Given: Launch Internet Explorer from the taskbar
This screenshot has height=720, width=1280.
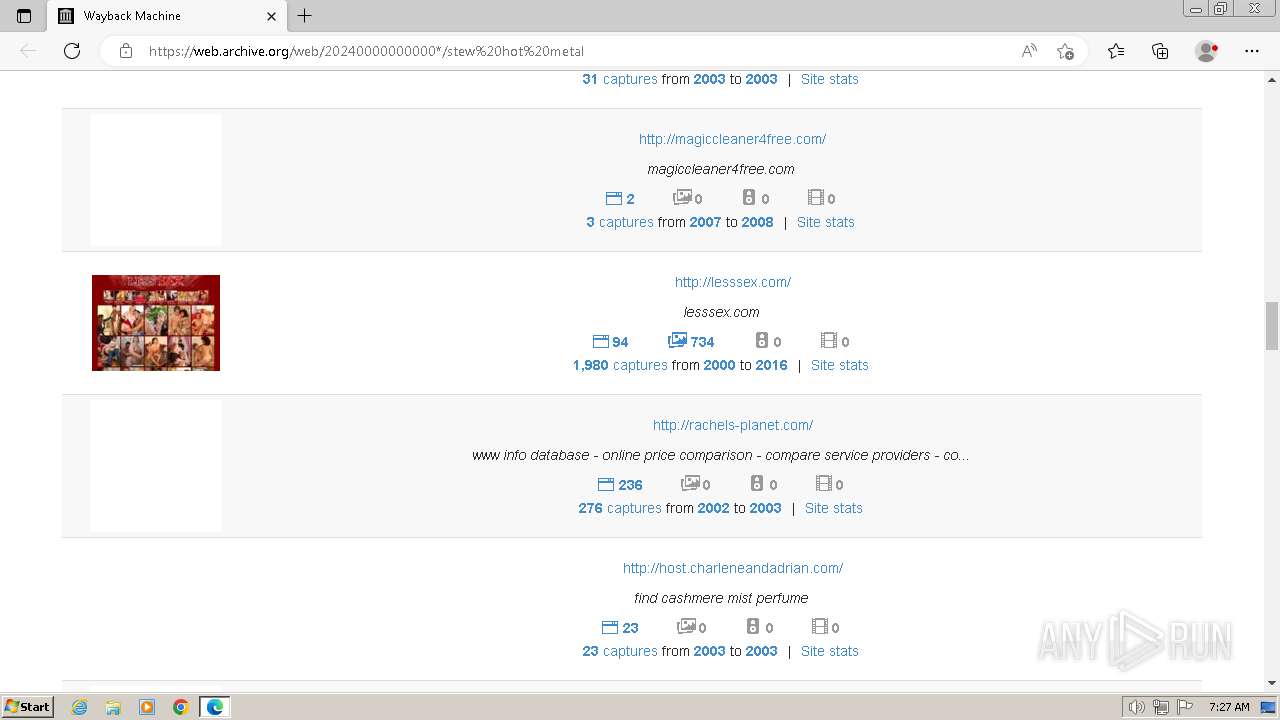Looking at the screenshot, I should point(79,707).
